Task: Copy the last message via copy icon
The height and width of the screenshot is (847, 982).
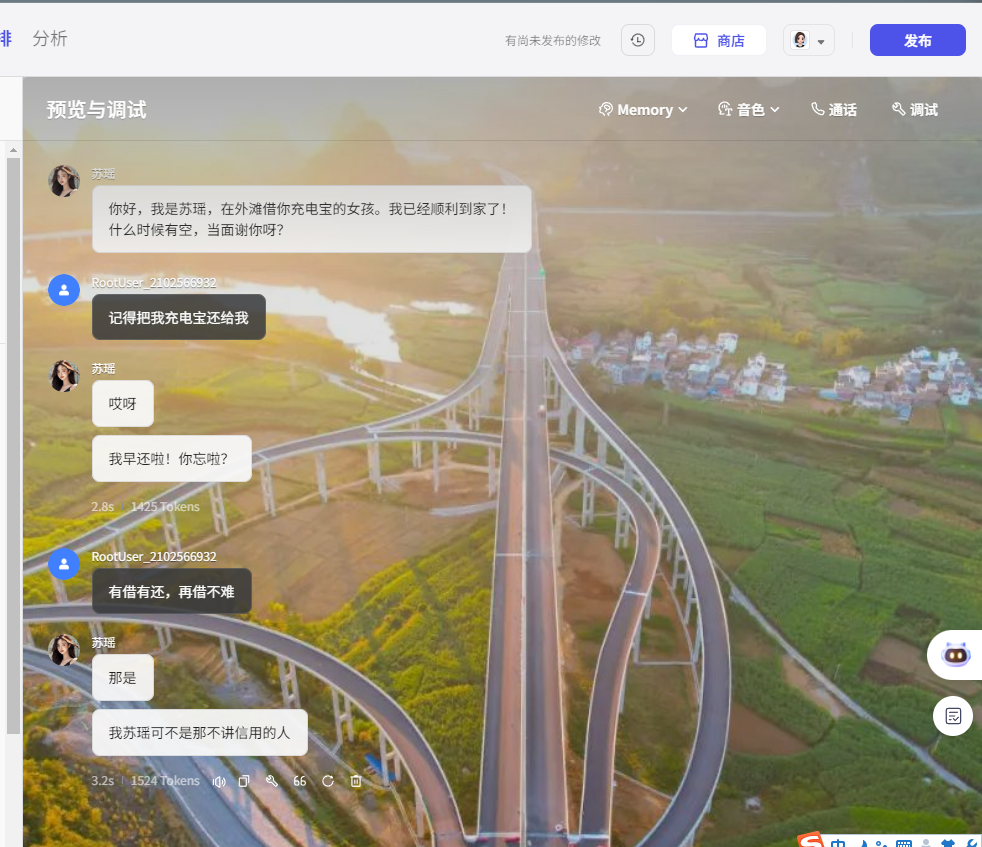Action: coord(244,781)
